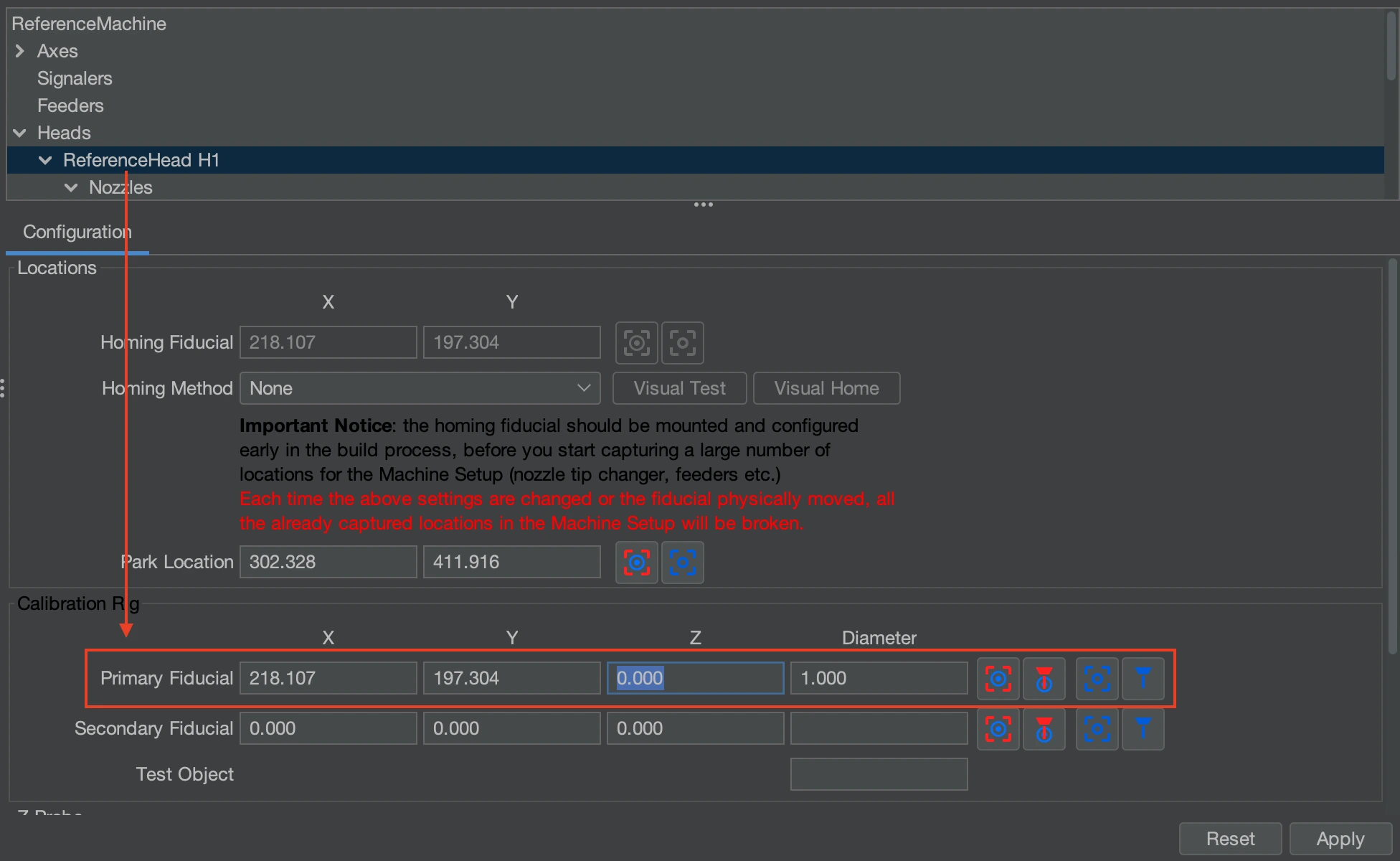Position camera at Park Location
Viewport: 1400px width, 861px height.
pos(682,563)
